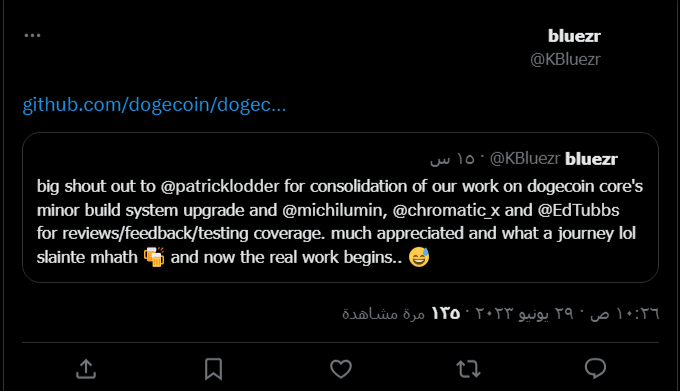Reply using the speech bubble icon
680x391 pixels.
(x=595, y=368)
